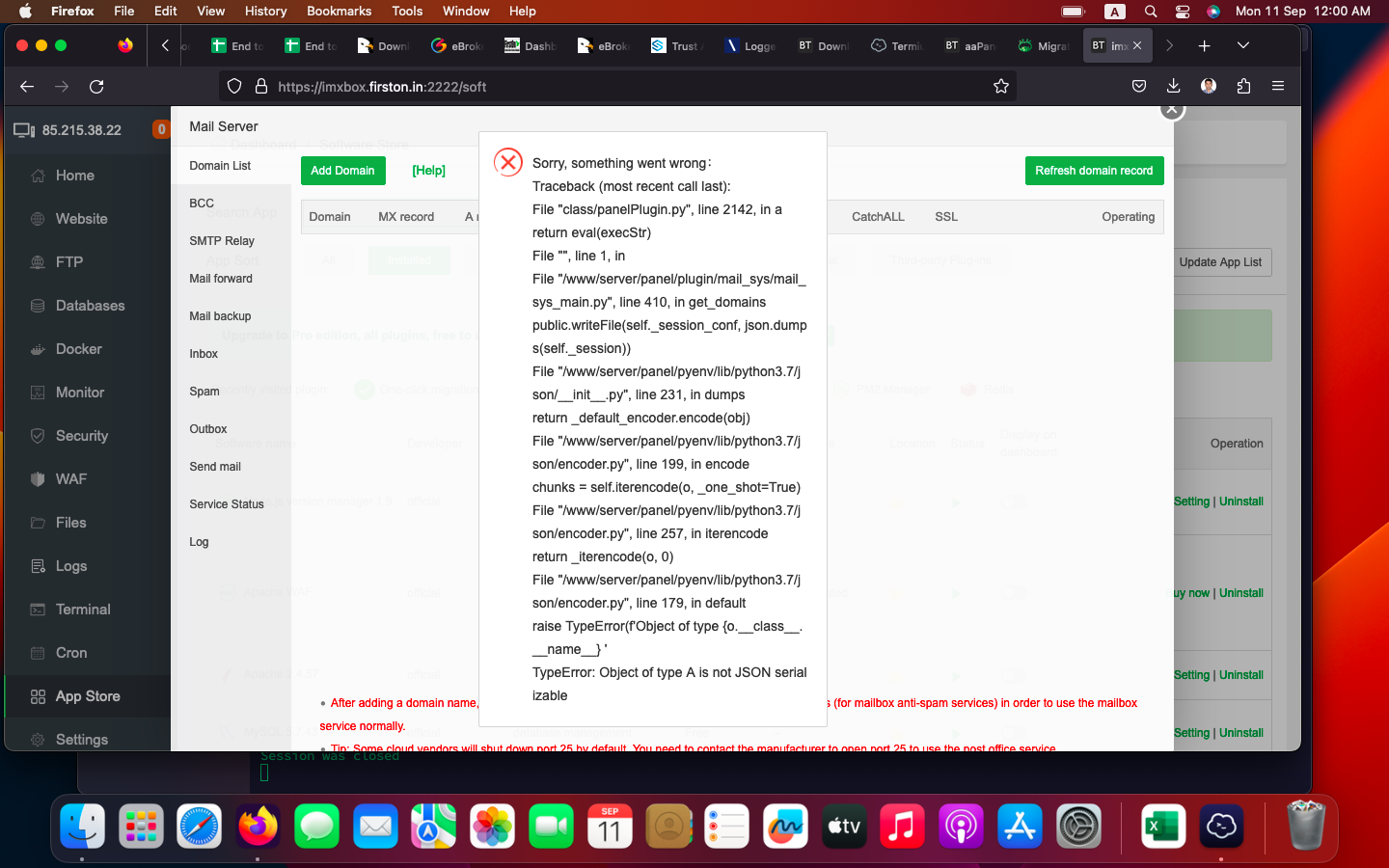This screenshot has width=1389, height=868.
Task: Open Docker in the panel sidebar
Action: 79,349
